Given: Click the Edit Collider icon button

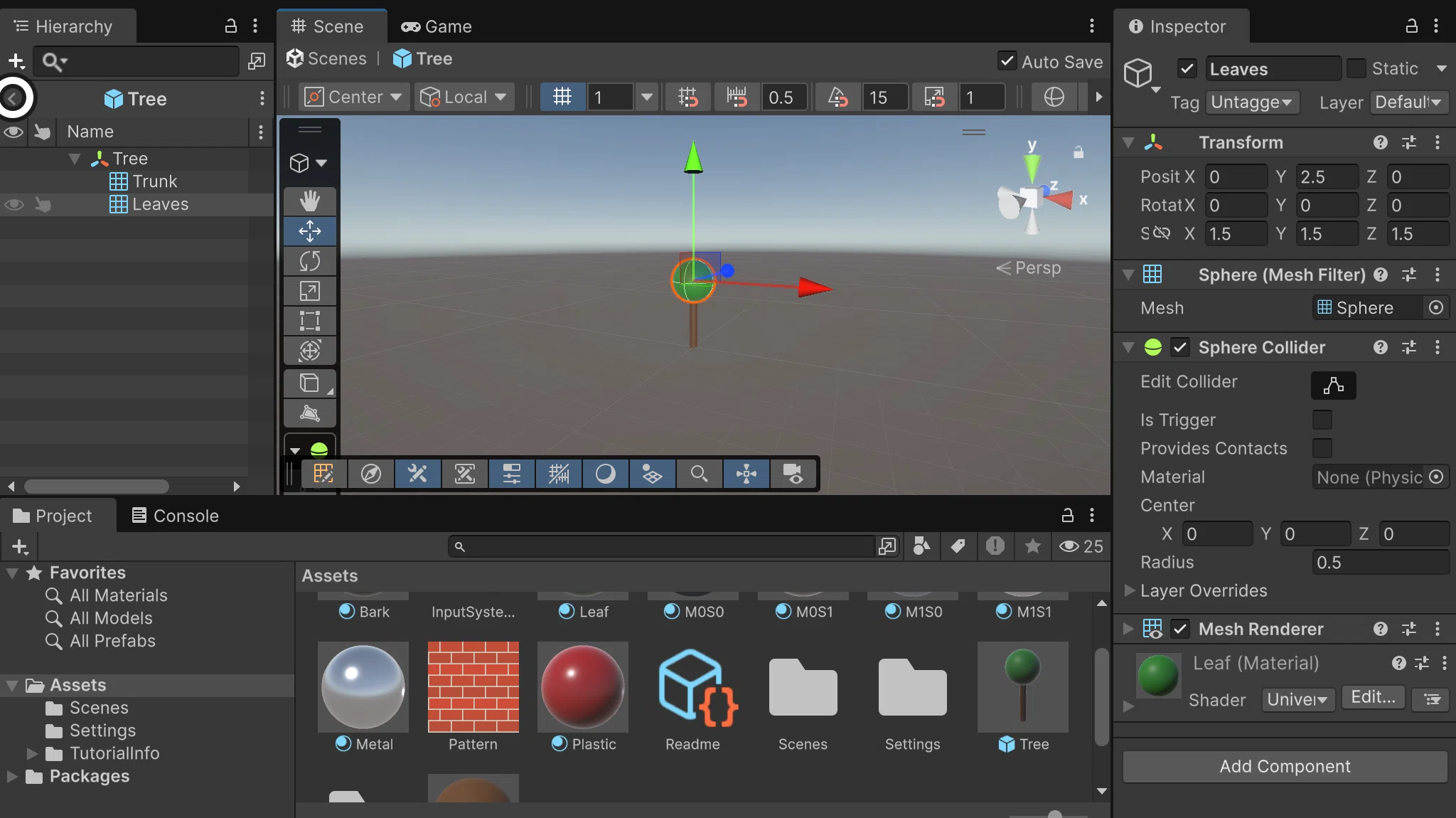Looking at the screenshot, I should tap(1333, 385).
